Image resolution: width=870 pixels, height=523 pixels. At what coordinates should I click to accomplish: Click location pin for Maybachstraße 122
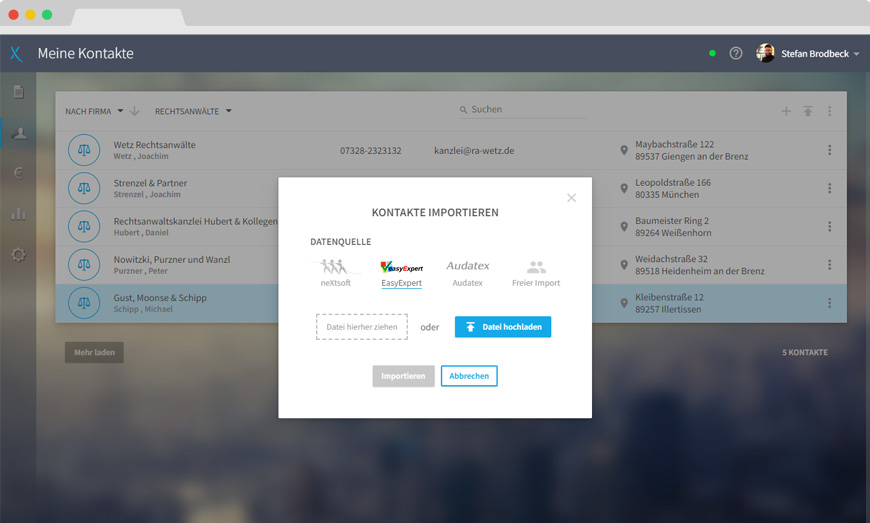coord(624,150)
